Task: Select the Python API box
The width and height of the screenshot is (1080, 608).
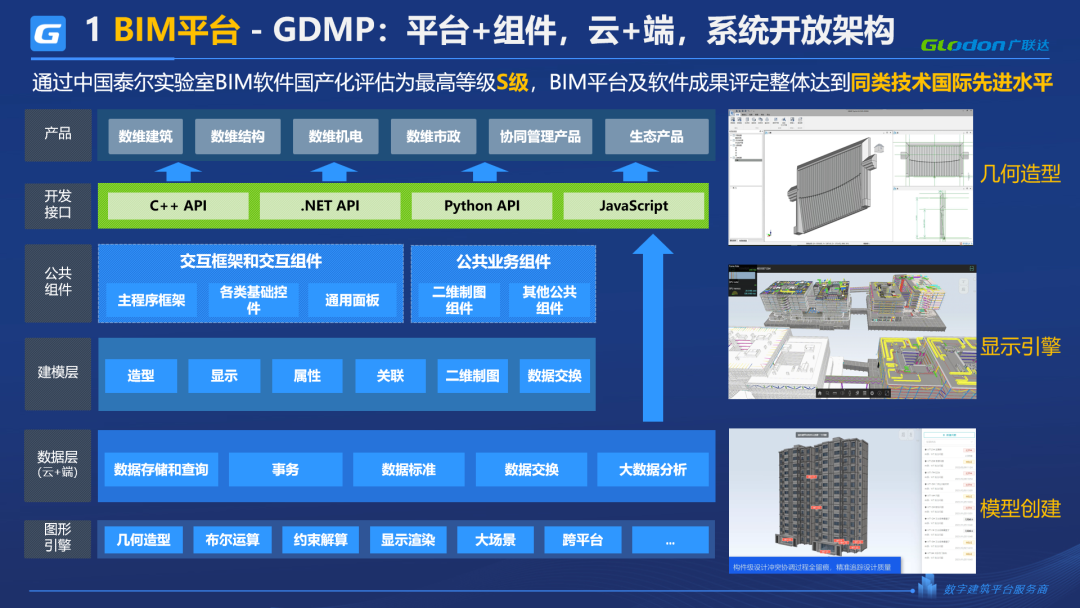Action: (481, 206)
